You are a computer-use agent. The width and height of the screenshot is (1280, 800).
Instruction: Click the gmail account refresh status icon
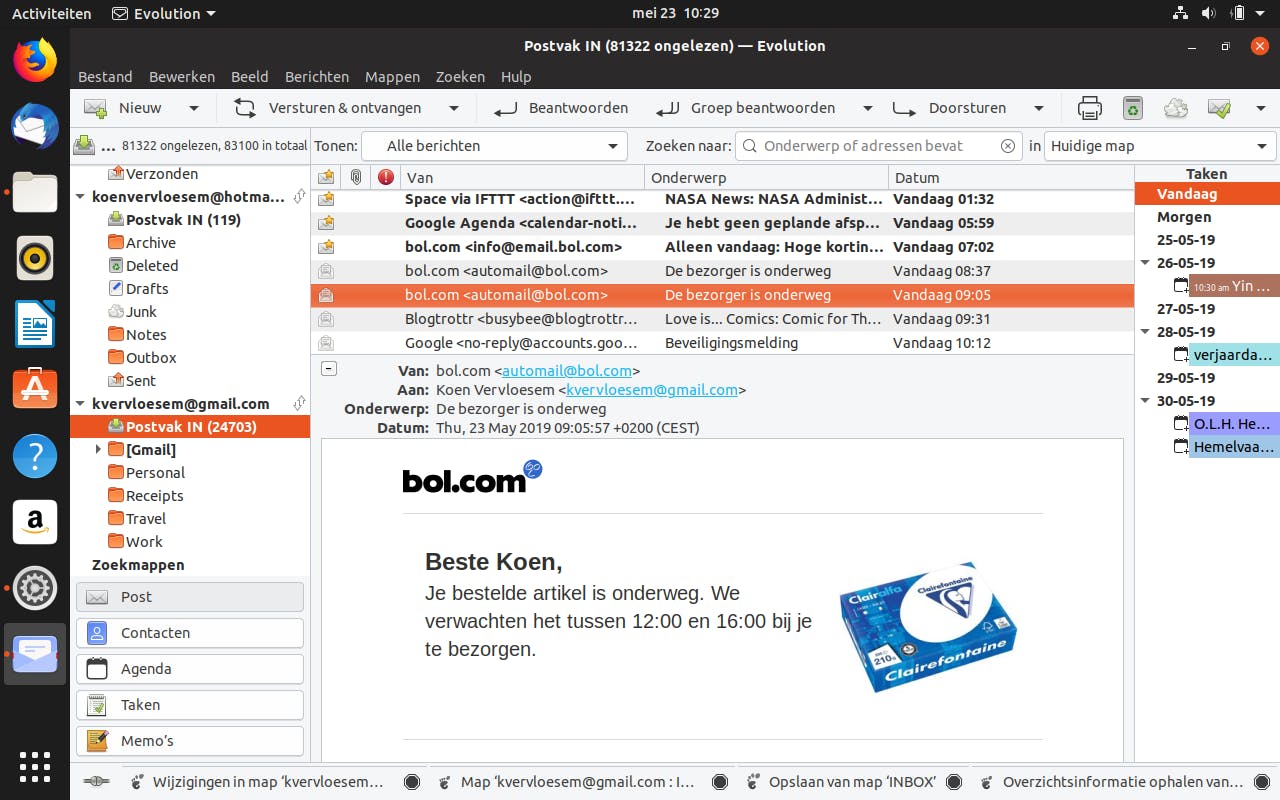[299, 404]
